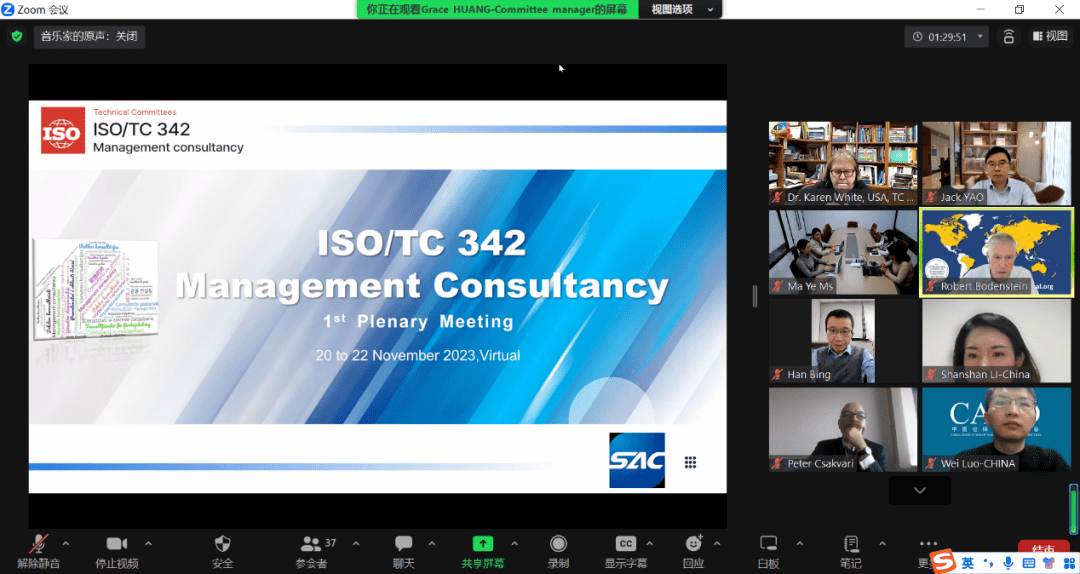Image resolution: width=1080 pixels, height=574 pixels.
Task: Show captions using the CC icon
Action: [x=625, y=544]
